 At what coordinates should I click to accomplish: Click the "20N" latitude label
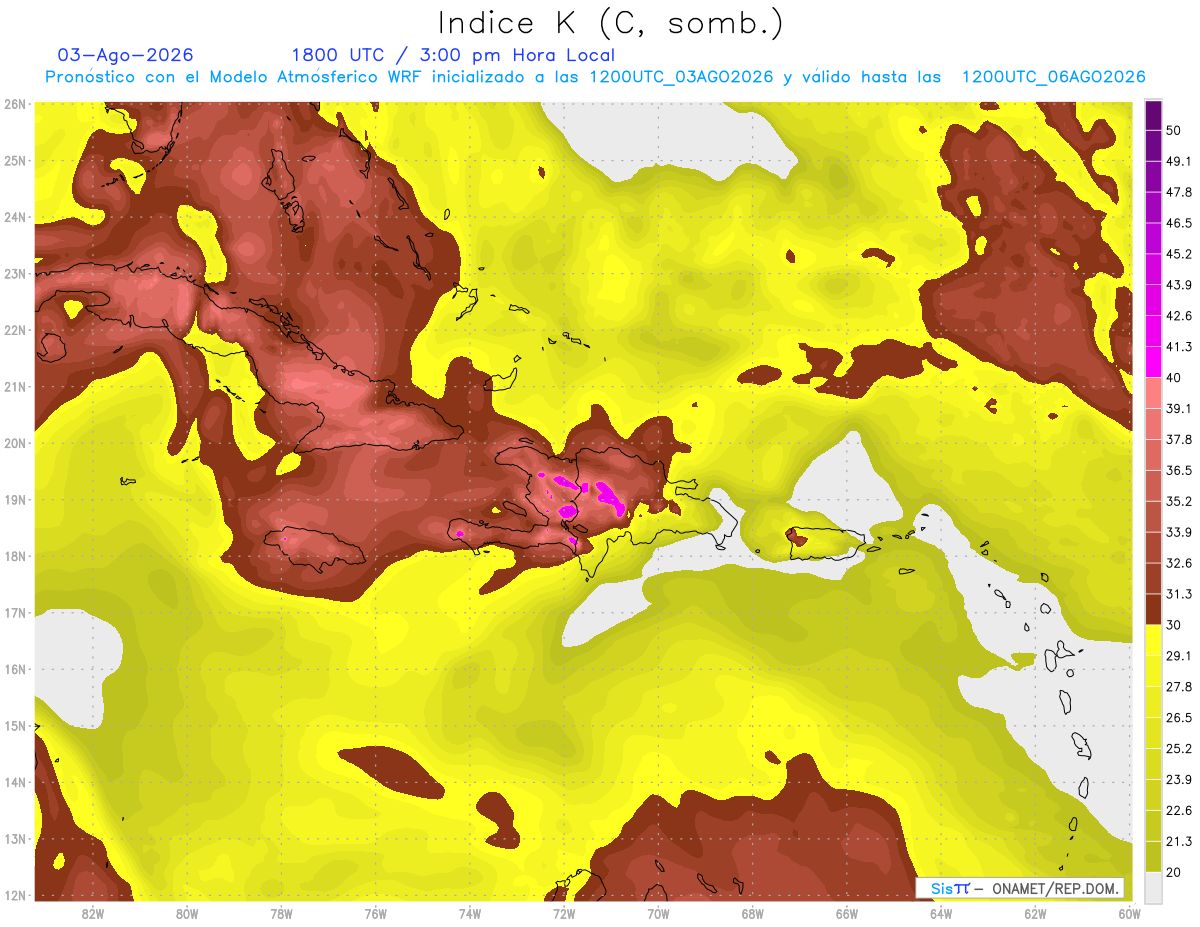pyautogui.click(x=14, y=443)
